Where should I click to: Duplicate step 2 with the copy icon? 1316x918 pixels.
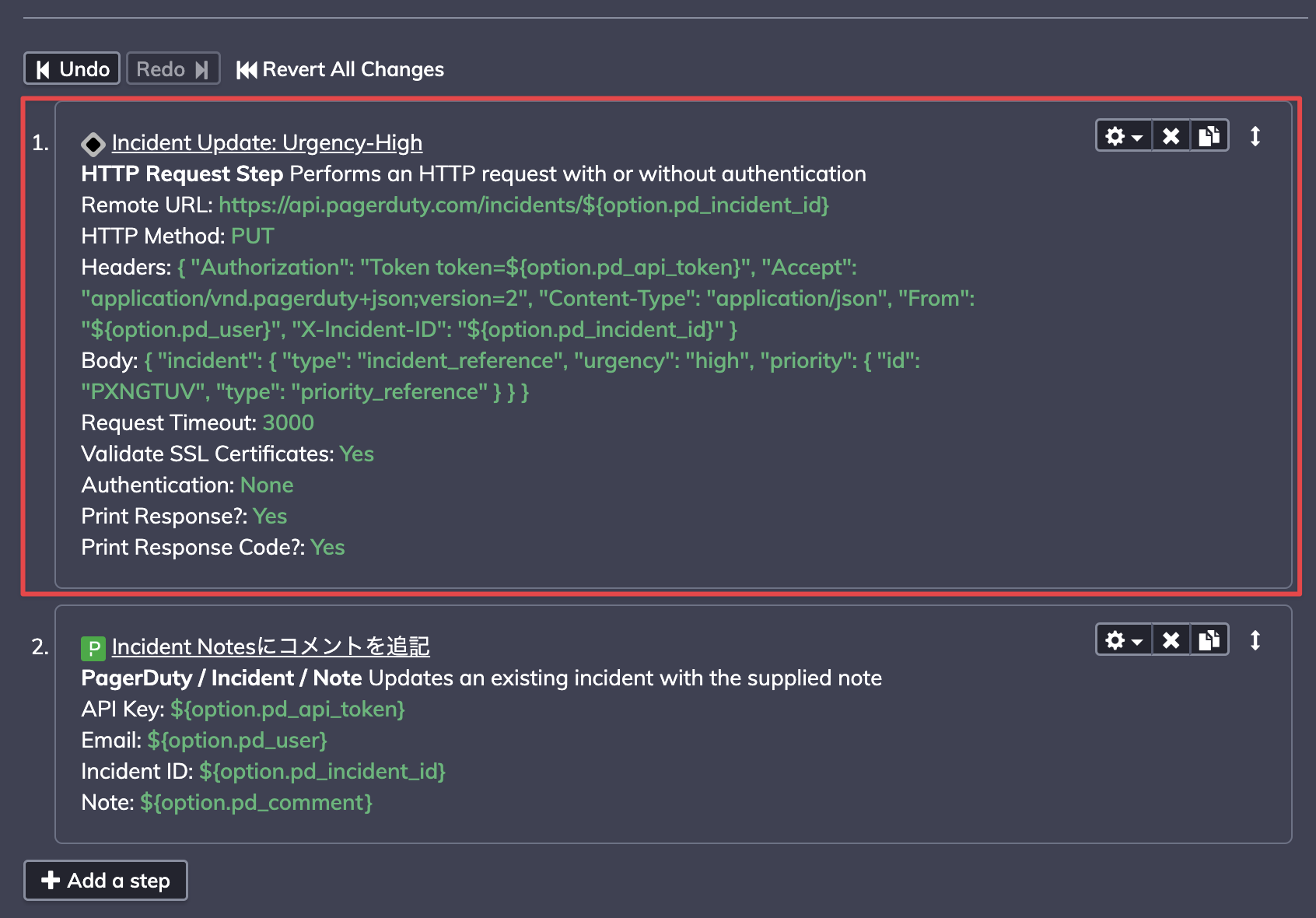1209,640
